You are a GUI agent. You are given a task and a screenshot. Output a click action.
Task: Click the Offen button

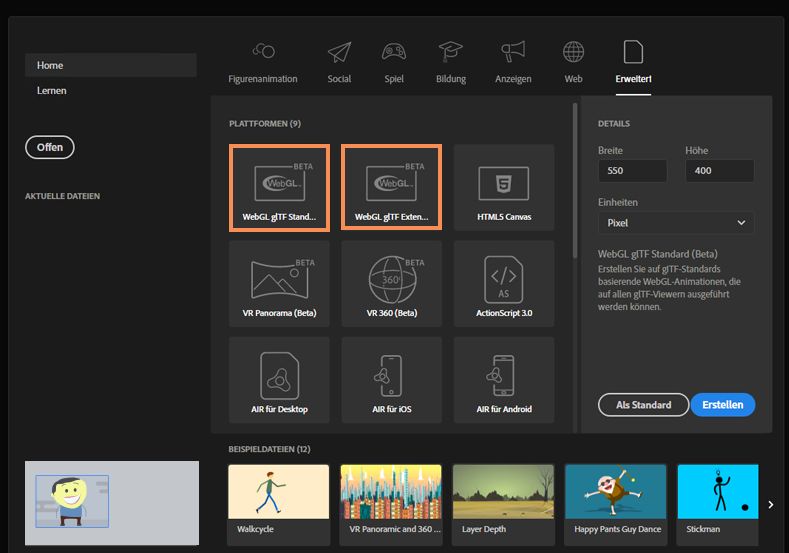[50, 147]
